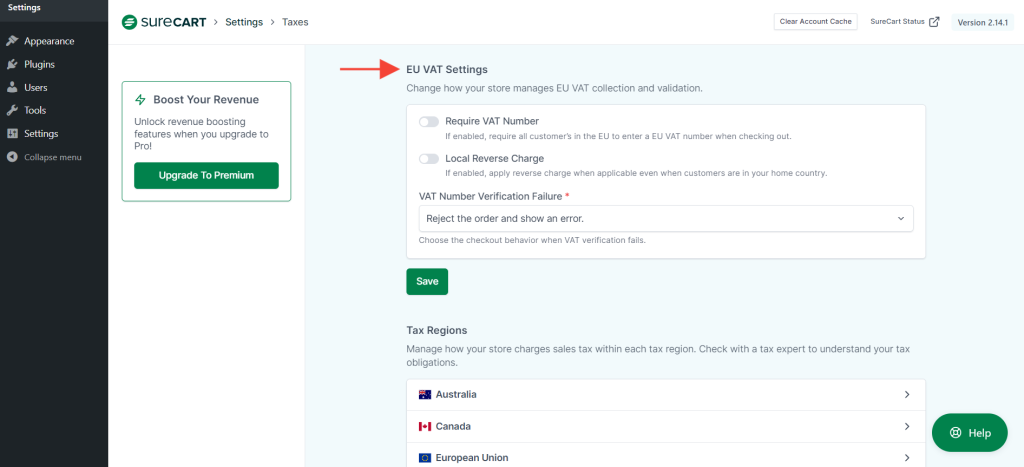Expand the Canada tax region chevron
Screen dimensions: 1024x467
907,427
